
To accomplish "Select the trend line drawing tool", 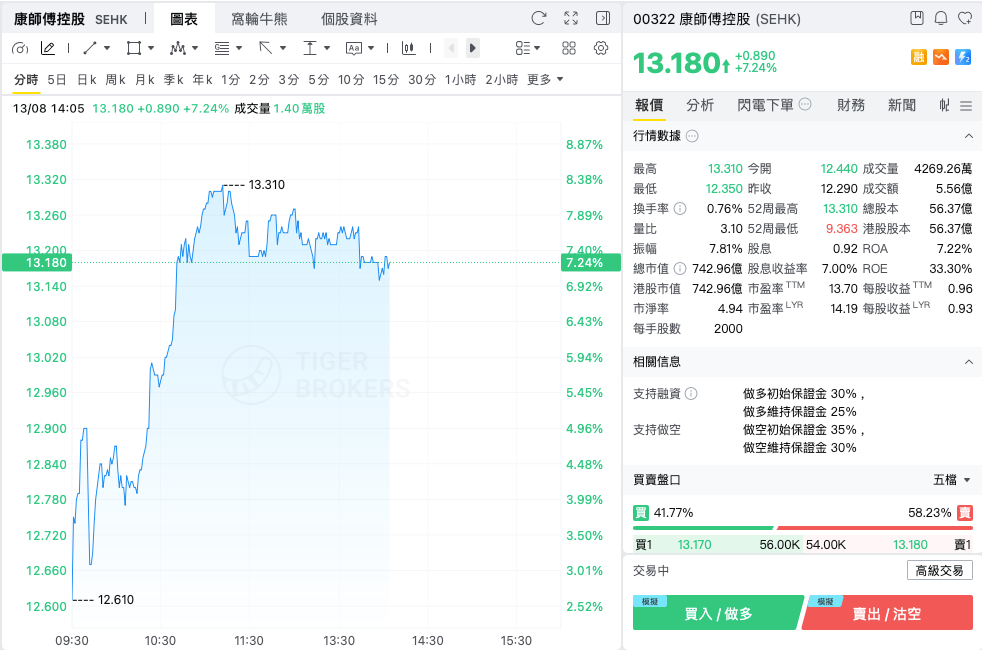I will (x=90, y=48).
